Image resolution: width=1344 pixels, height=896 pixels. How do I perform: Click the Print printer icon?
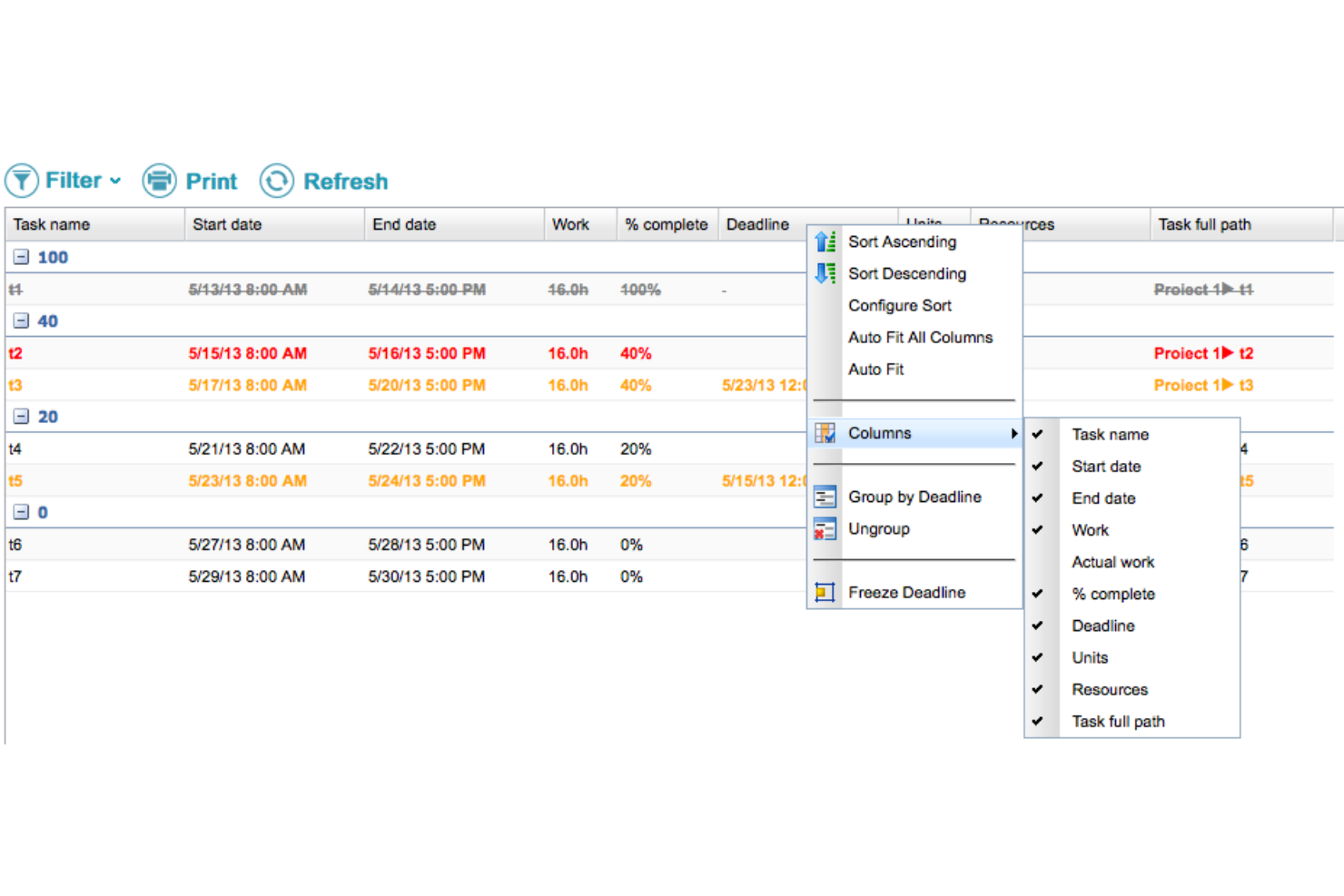[x=159, y=181]
